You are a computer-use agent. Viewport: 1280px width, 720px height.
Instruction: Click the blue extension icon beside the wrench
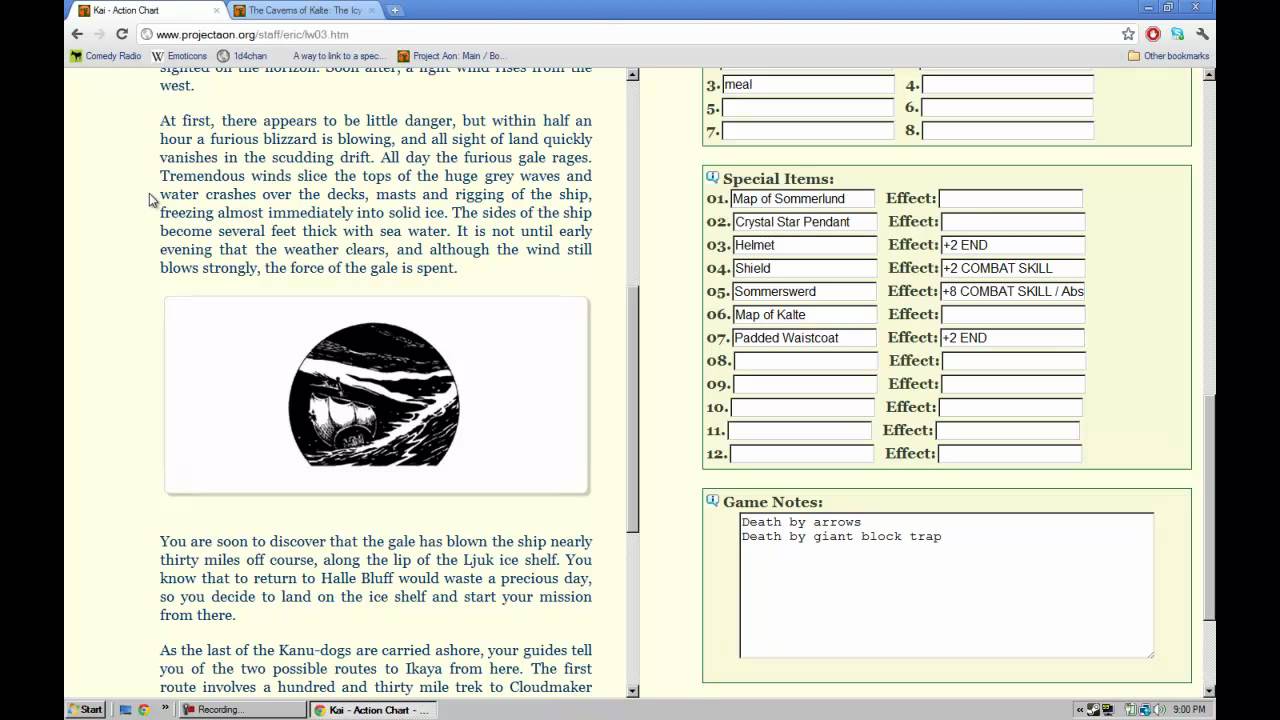[1178, 34]
